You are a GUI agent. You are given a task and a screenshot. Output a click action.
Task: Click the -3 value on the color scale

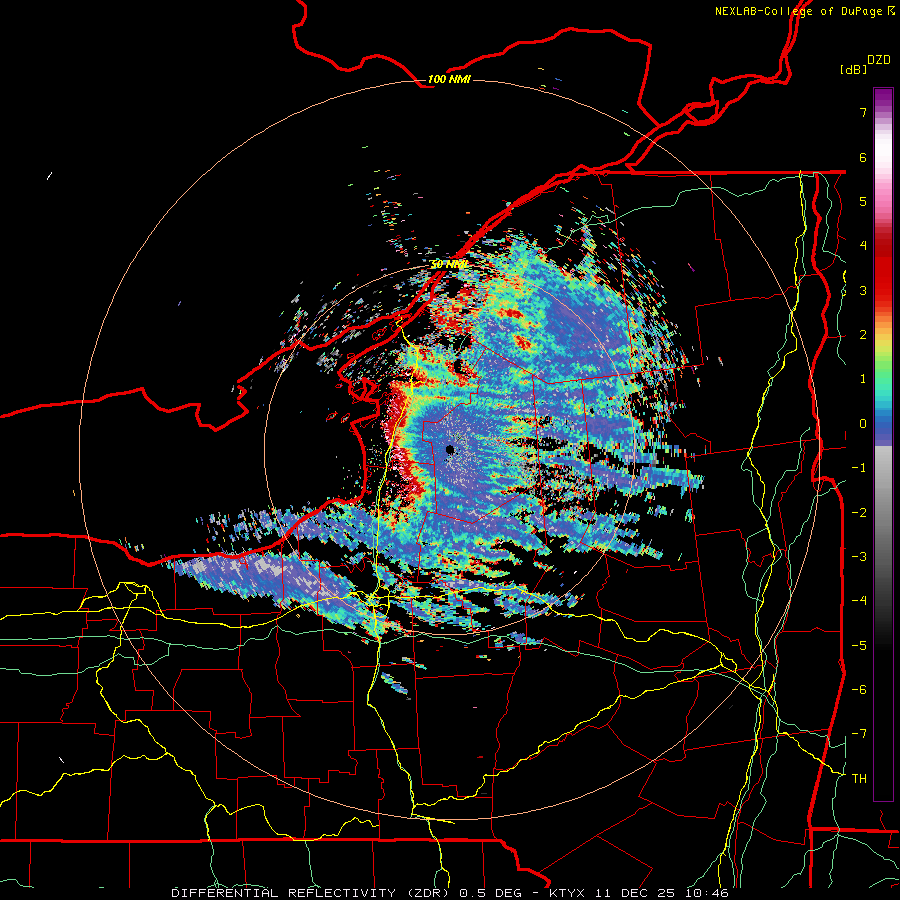(x=859, y=557)
